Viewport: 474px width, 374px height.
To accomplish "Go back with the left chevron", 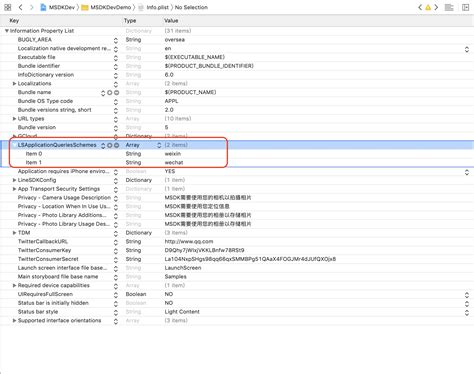I will tap(21, 7).
